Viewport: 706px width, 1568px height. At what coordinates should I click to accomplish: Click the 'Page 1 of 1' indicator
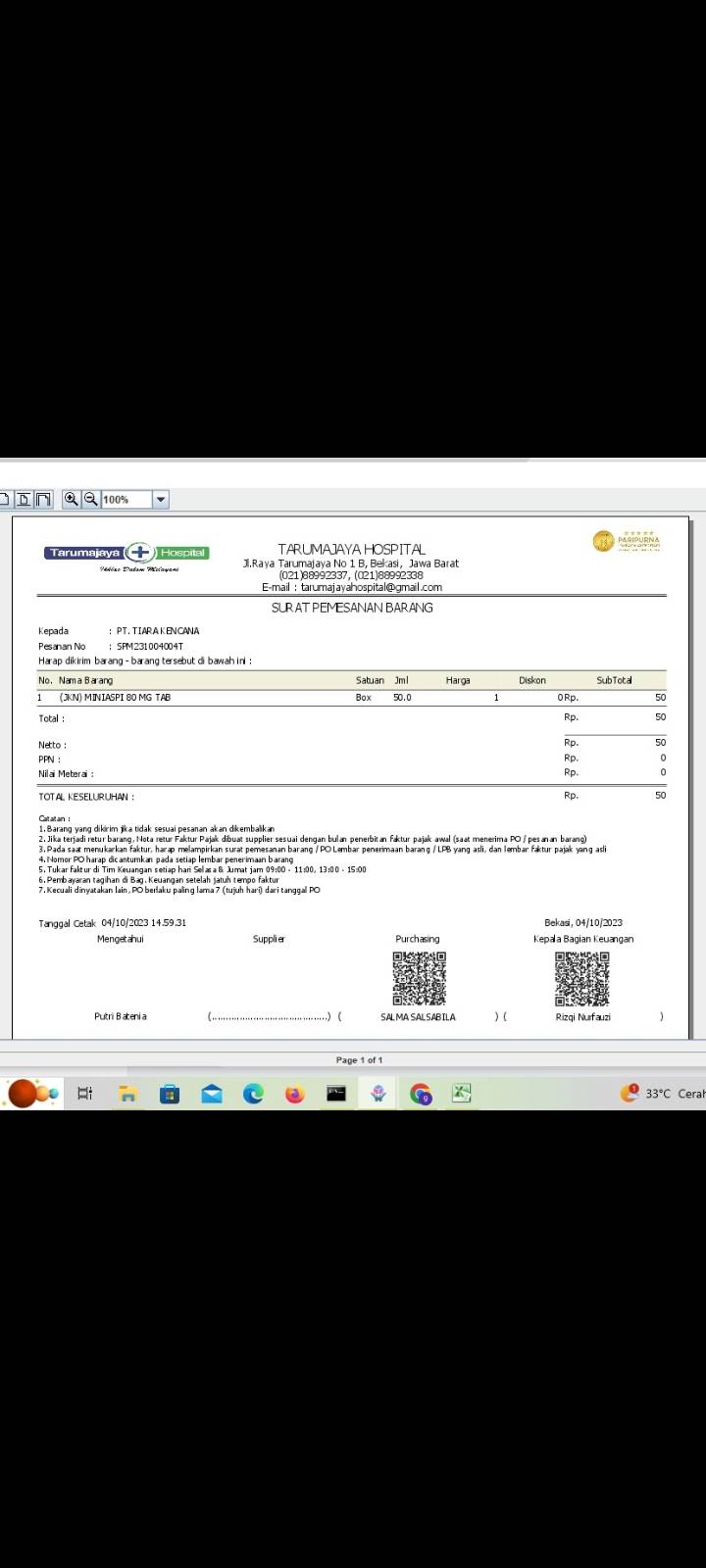[359, 1060]
